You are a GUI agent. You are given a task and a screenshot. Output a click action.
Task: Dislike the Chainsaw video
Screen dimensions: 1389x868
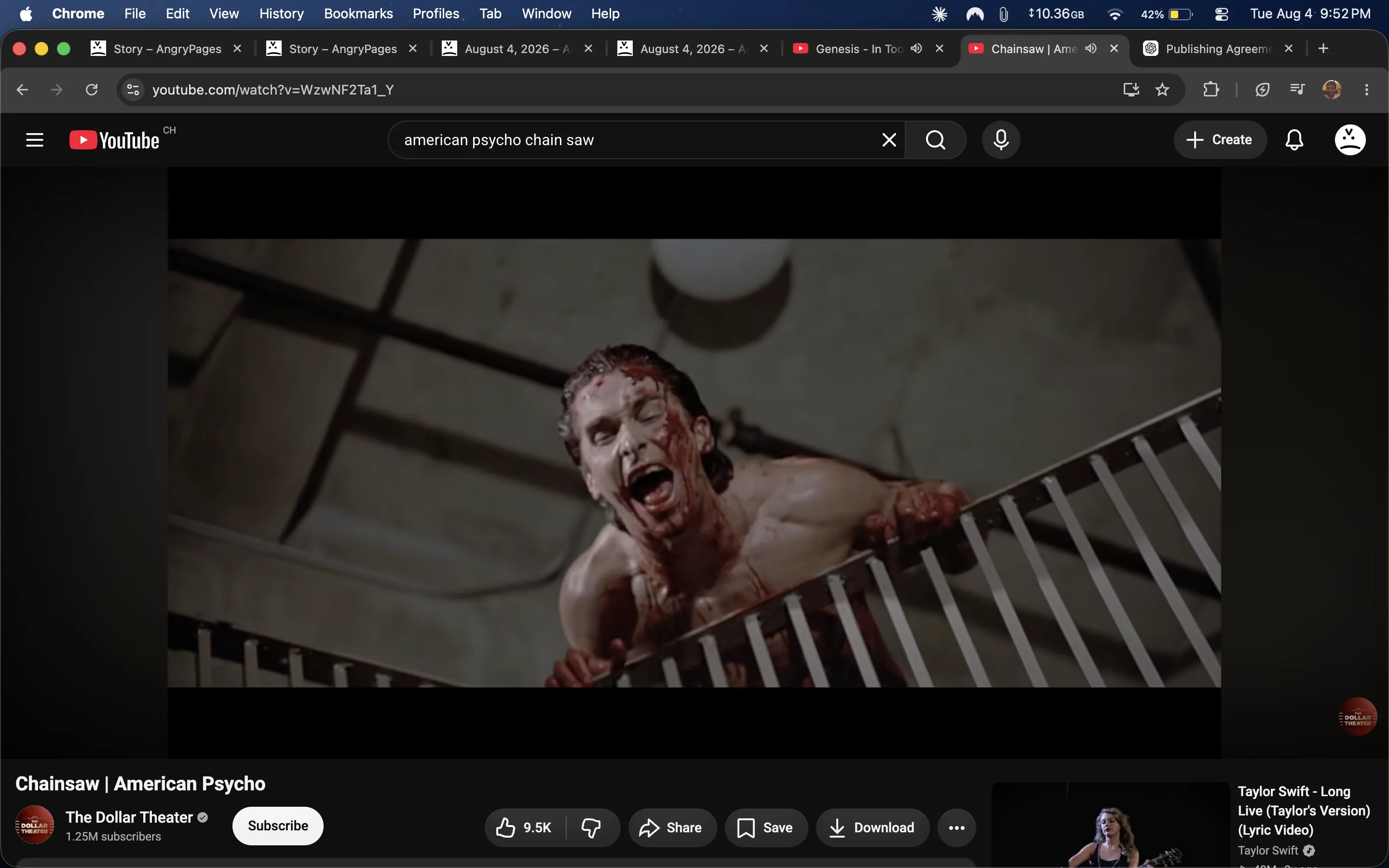pos(591,827)
